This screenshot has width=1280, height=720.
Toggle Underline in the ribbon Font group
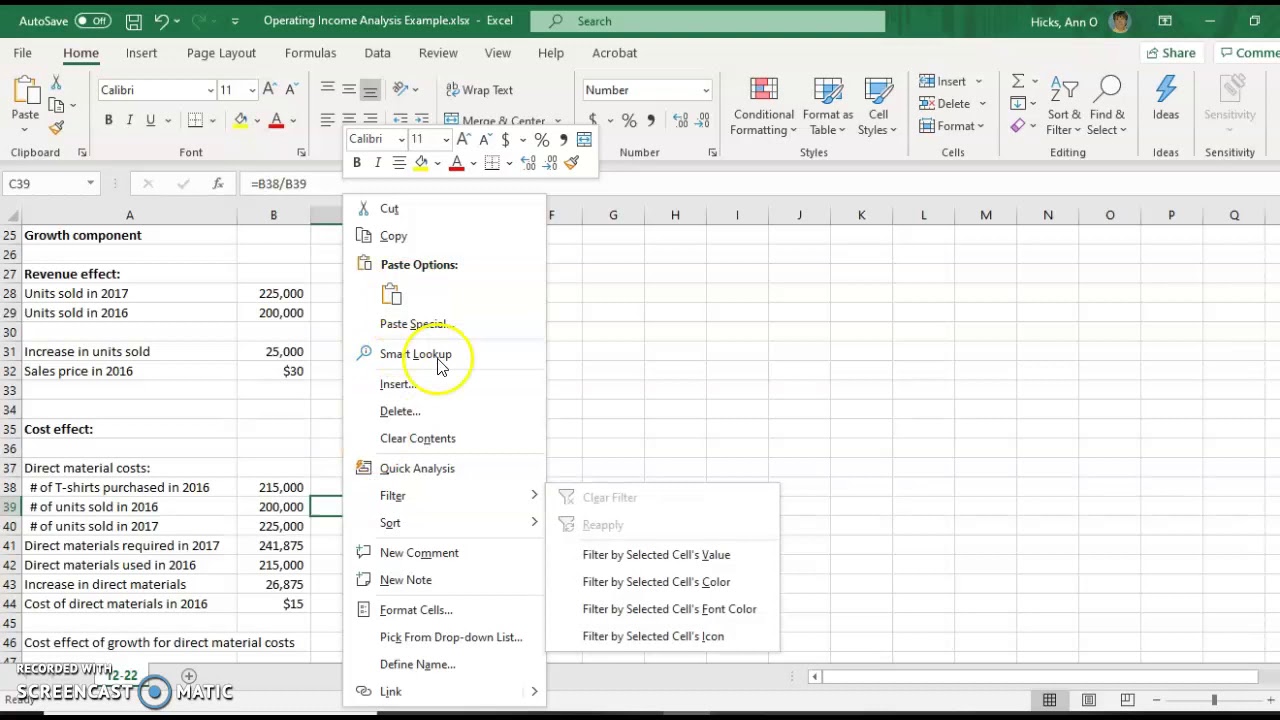pyautogui.click(x=151, y=121)
